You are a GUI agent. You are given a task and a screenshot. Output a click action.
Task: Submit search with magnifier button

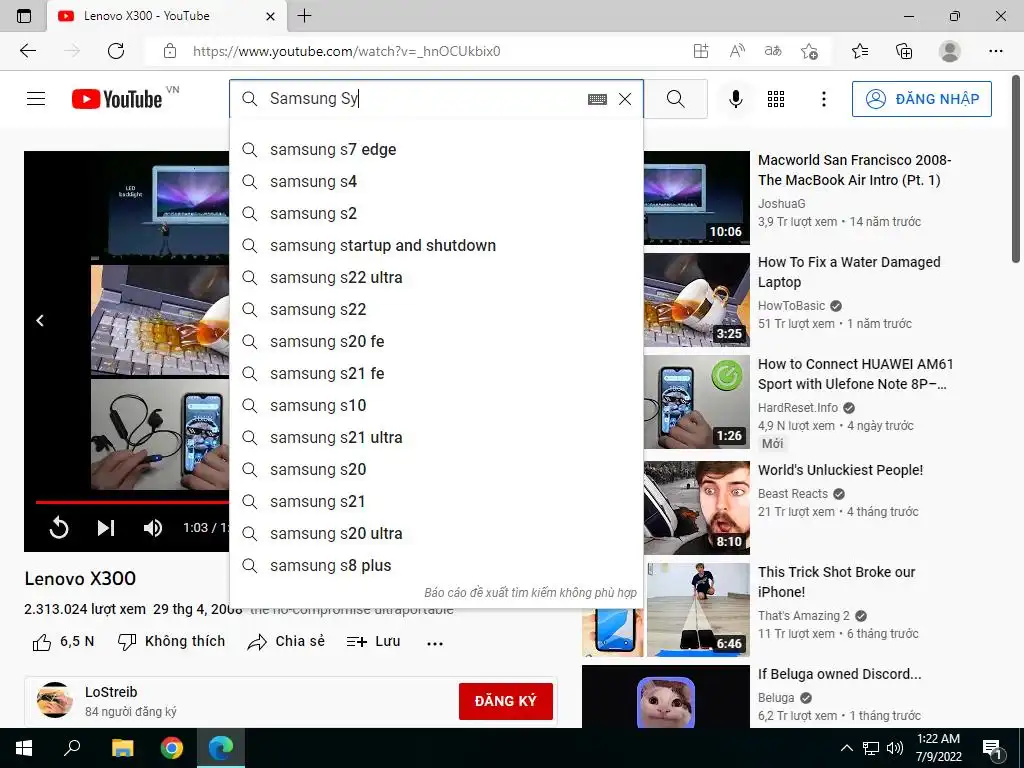pos(676,99)
